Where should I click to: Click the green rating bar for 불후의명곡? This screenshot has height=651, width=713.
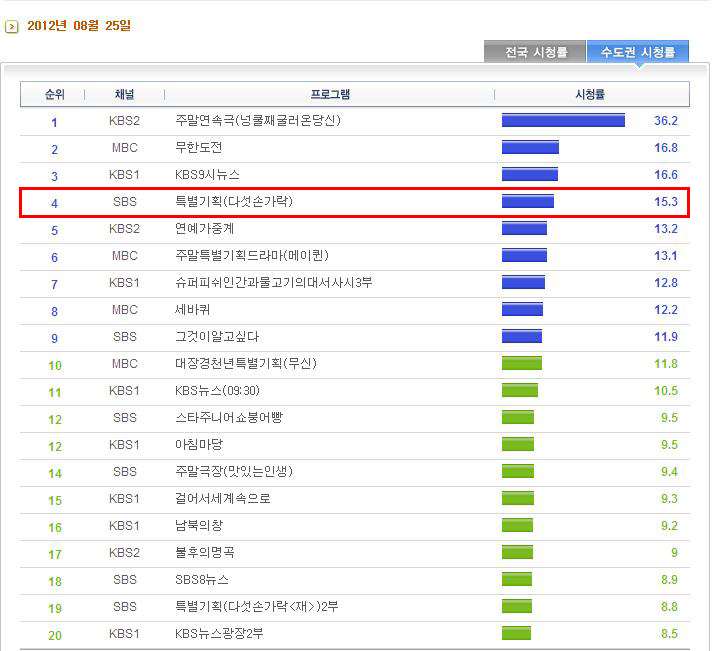click(517, 552)
